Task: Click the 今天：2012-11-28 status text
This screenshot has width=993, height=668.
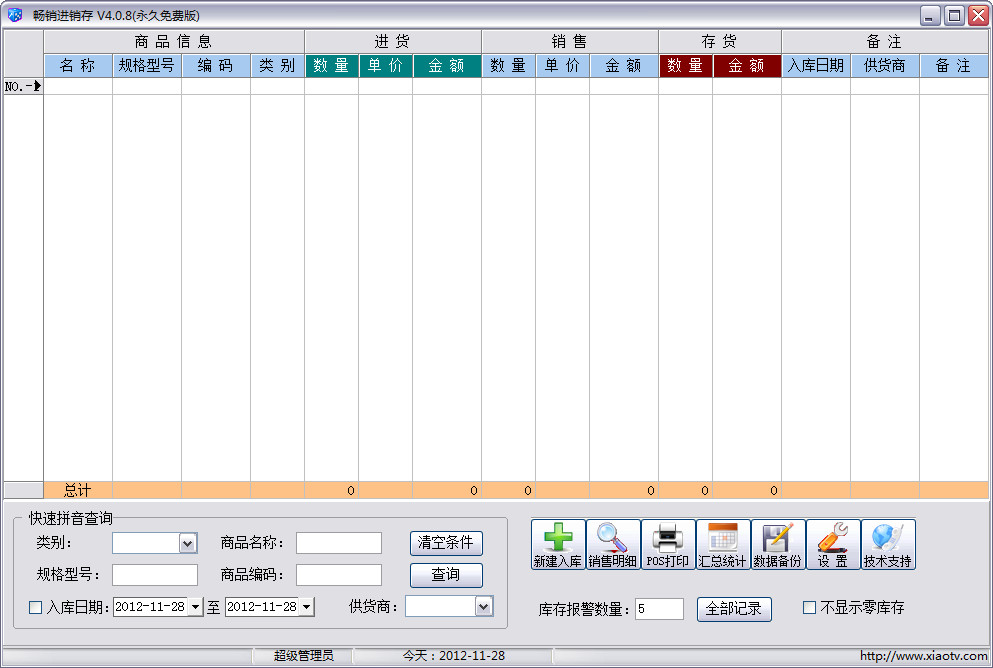Action: pos(453,655)
